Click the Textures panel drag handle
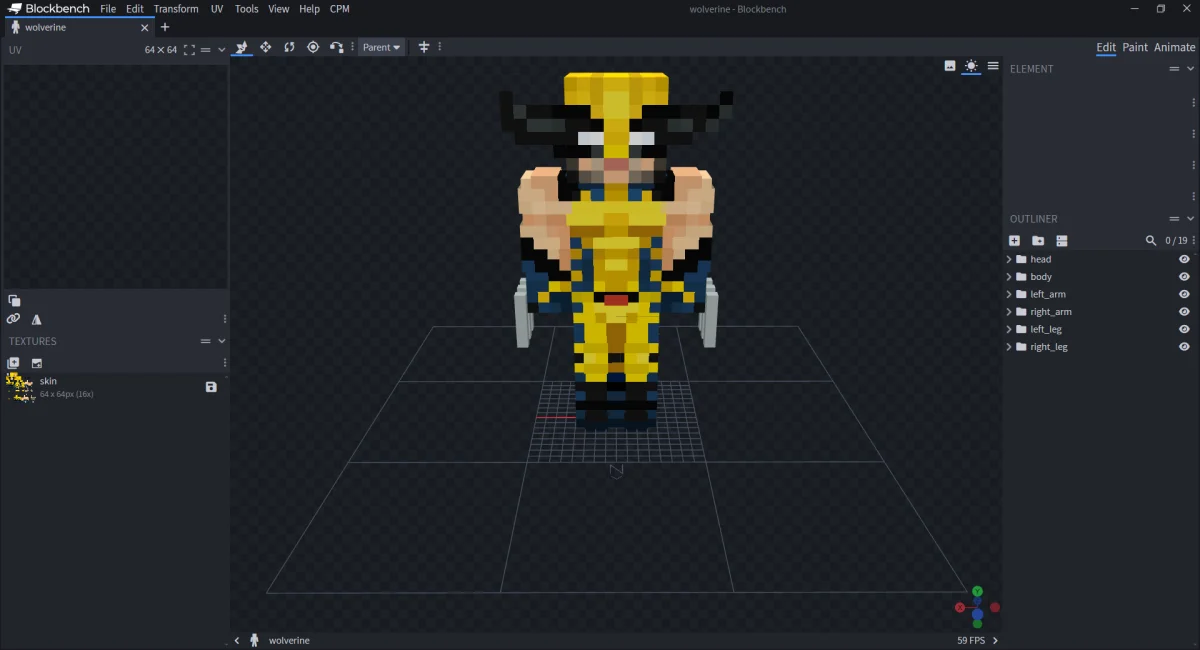The image size is (1200, 650). (205, 341)
